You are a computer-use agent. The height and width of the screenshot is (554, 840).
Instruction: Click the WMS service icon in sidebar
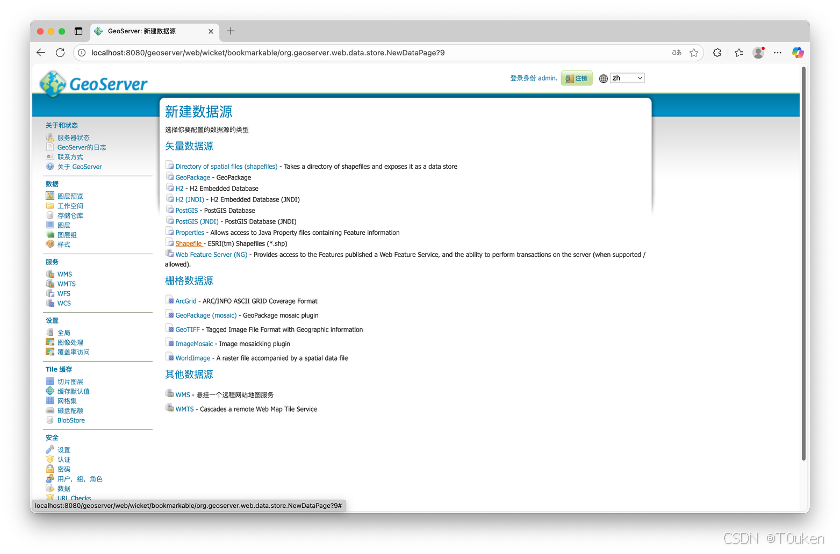(50, 274)
